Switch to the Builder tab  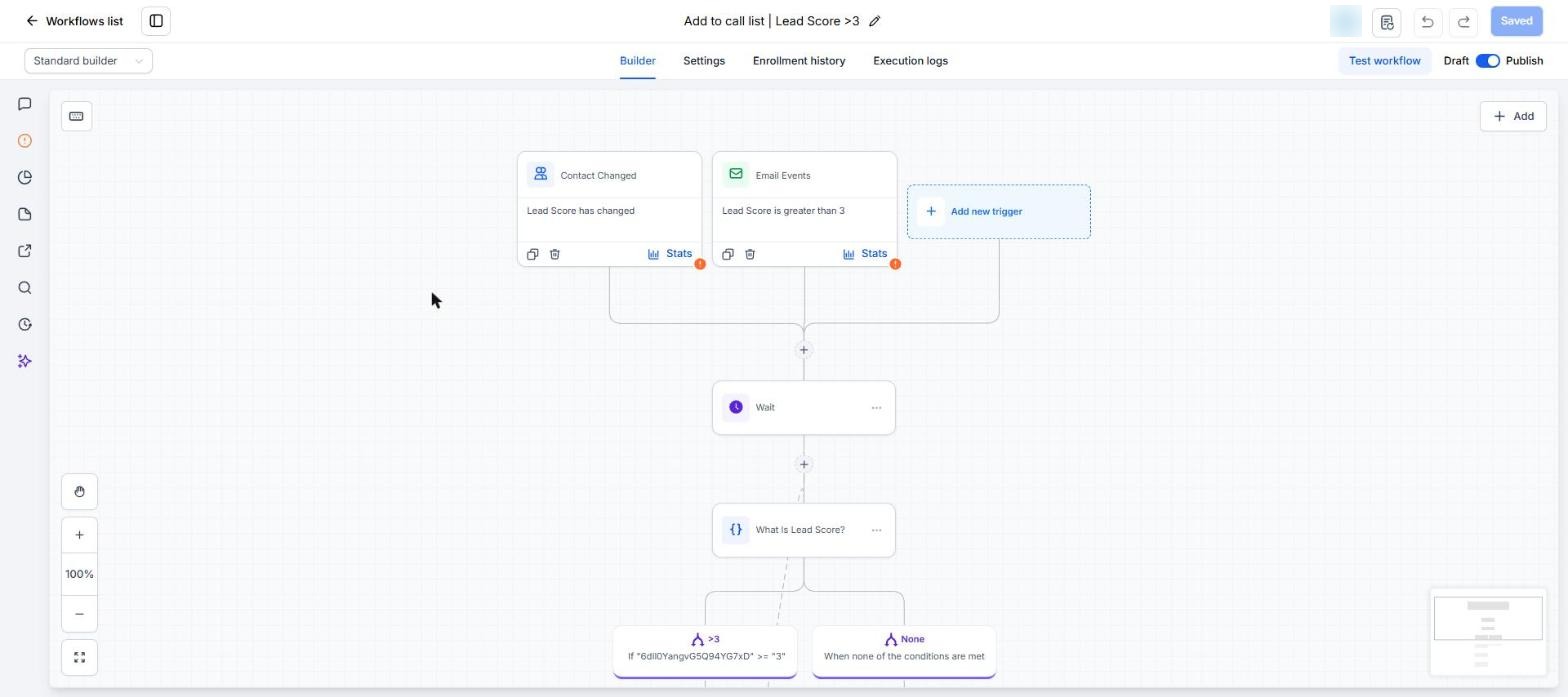coord(637,61)
